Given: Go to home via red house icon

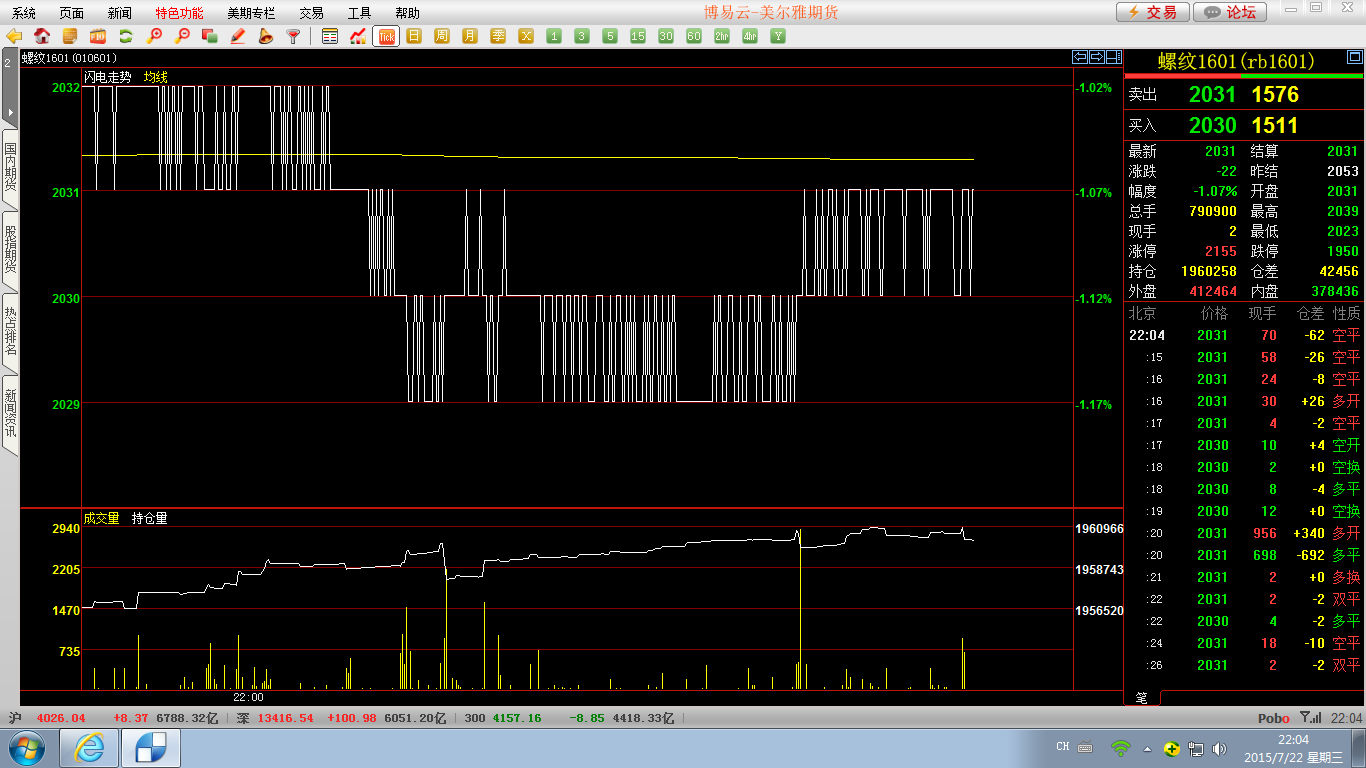Looking at the screenshot, I should pyautogui.click(x=42, y=36).
